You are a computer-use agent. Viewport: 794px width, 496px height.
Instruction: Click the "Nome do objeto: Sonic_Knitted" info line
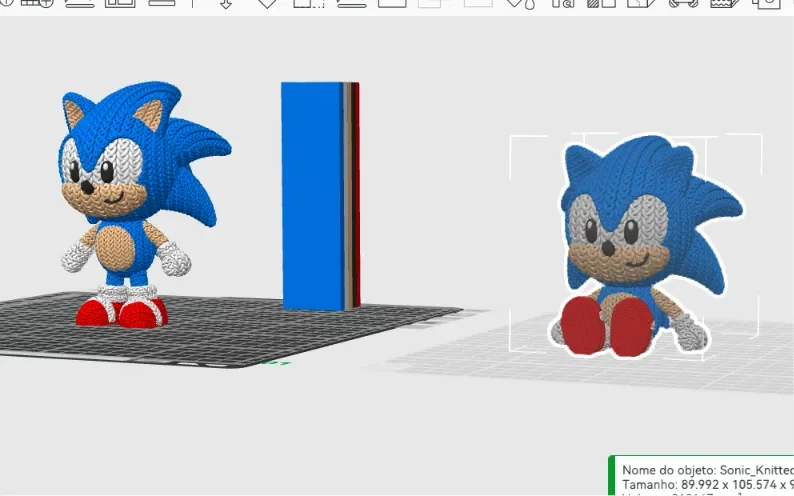[x=707, y=470]
